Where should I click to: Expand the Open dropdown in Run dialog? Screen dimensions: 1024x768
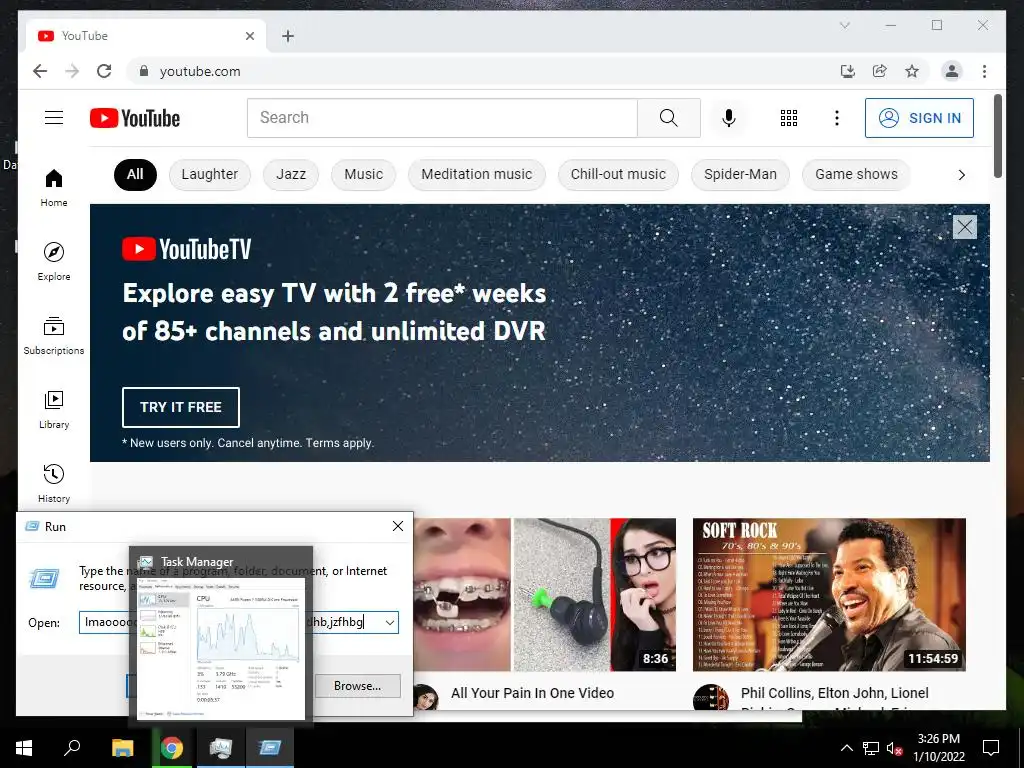point(390,622)
